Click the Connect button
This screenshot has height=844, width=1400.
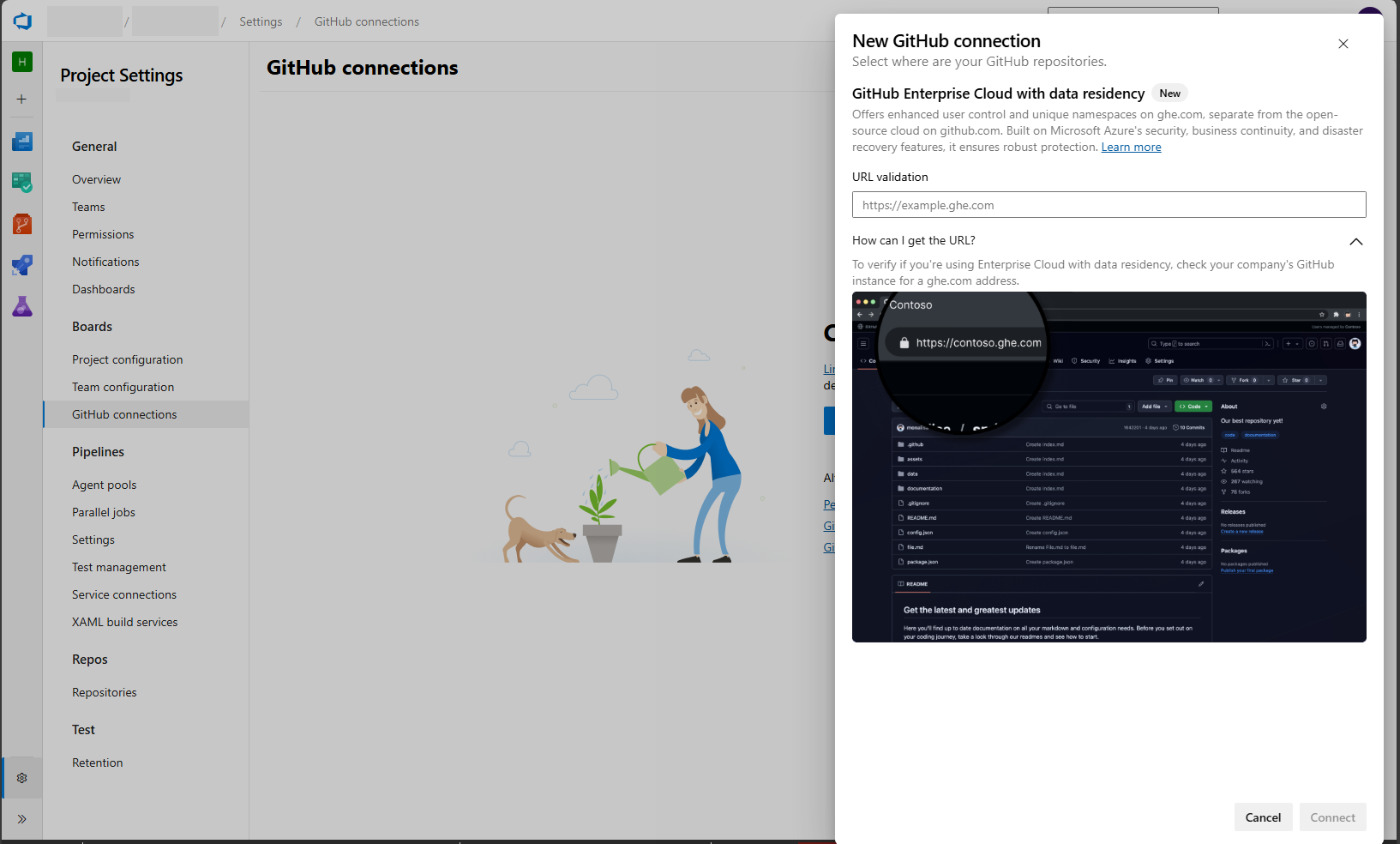[x=1332, y=817]
